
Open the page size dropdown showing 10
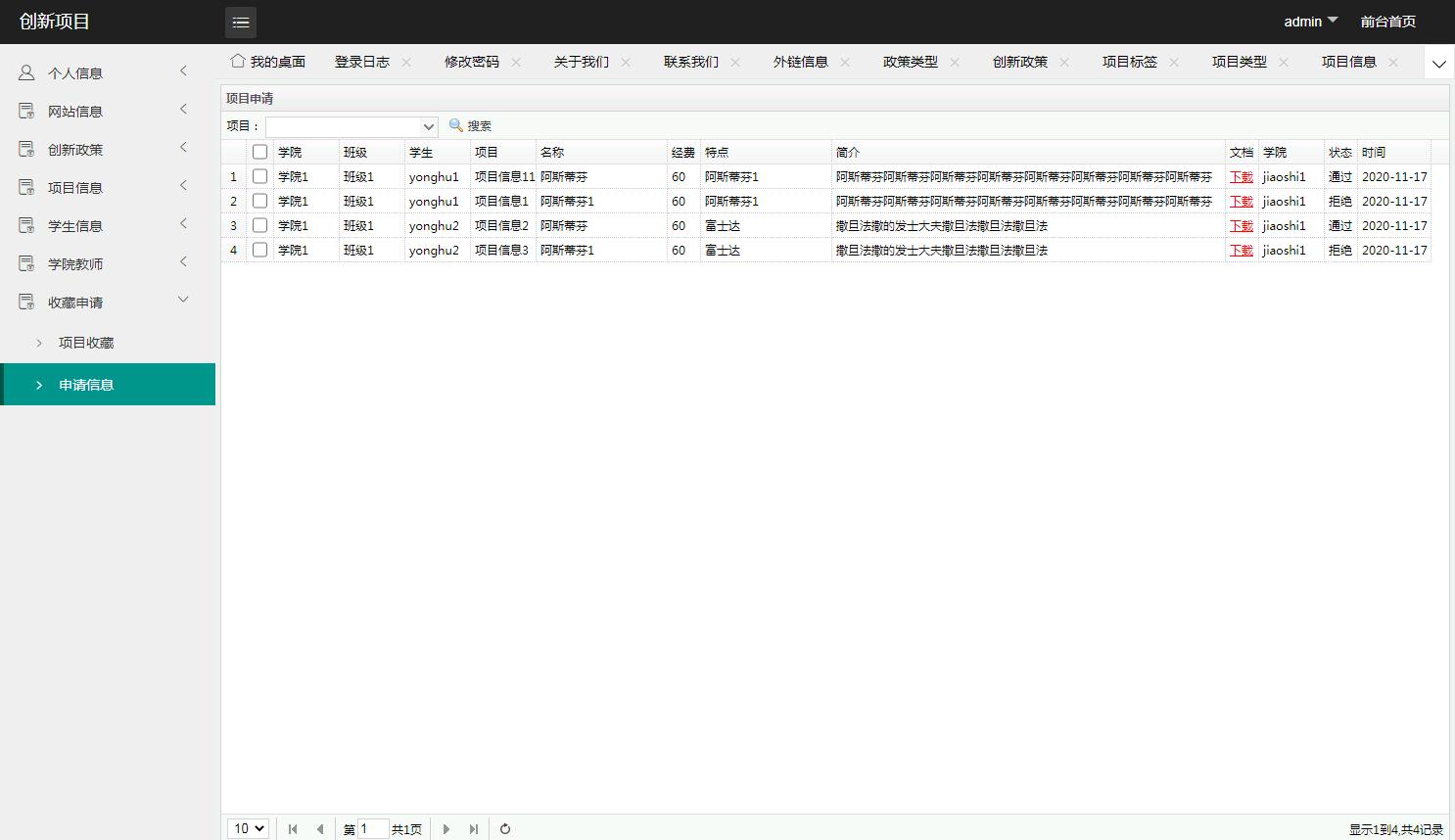249,829
